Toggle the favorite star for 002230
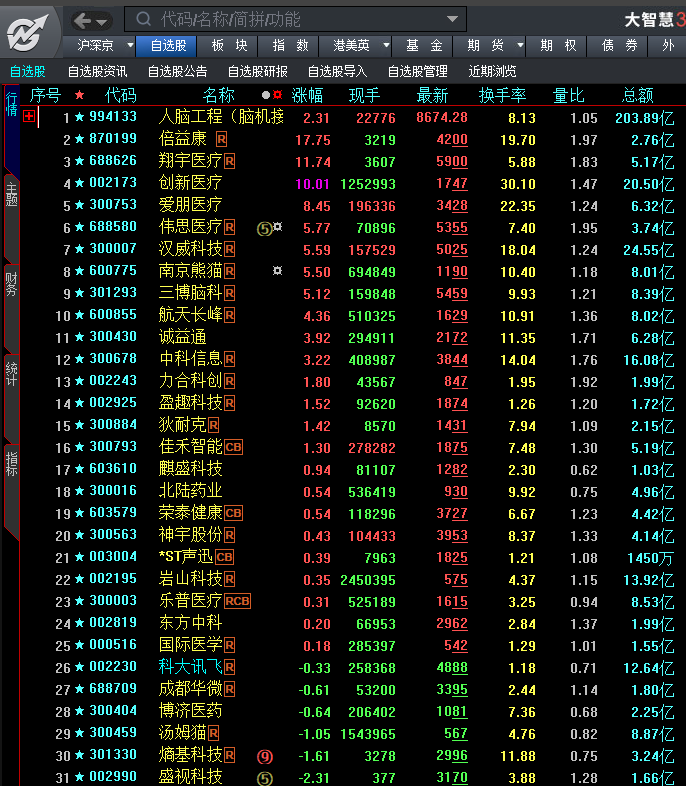 click(79, 667)
